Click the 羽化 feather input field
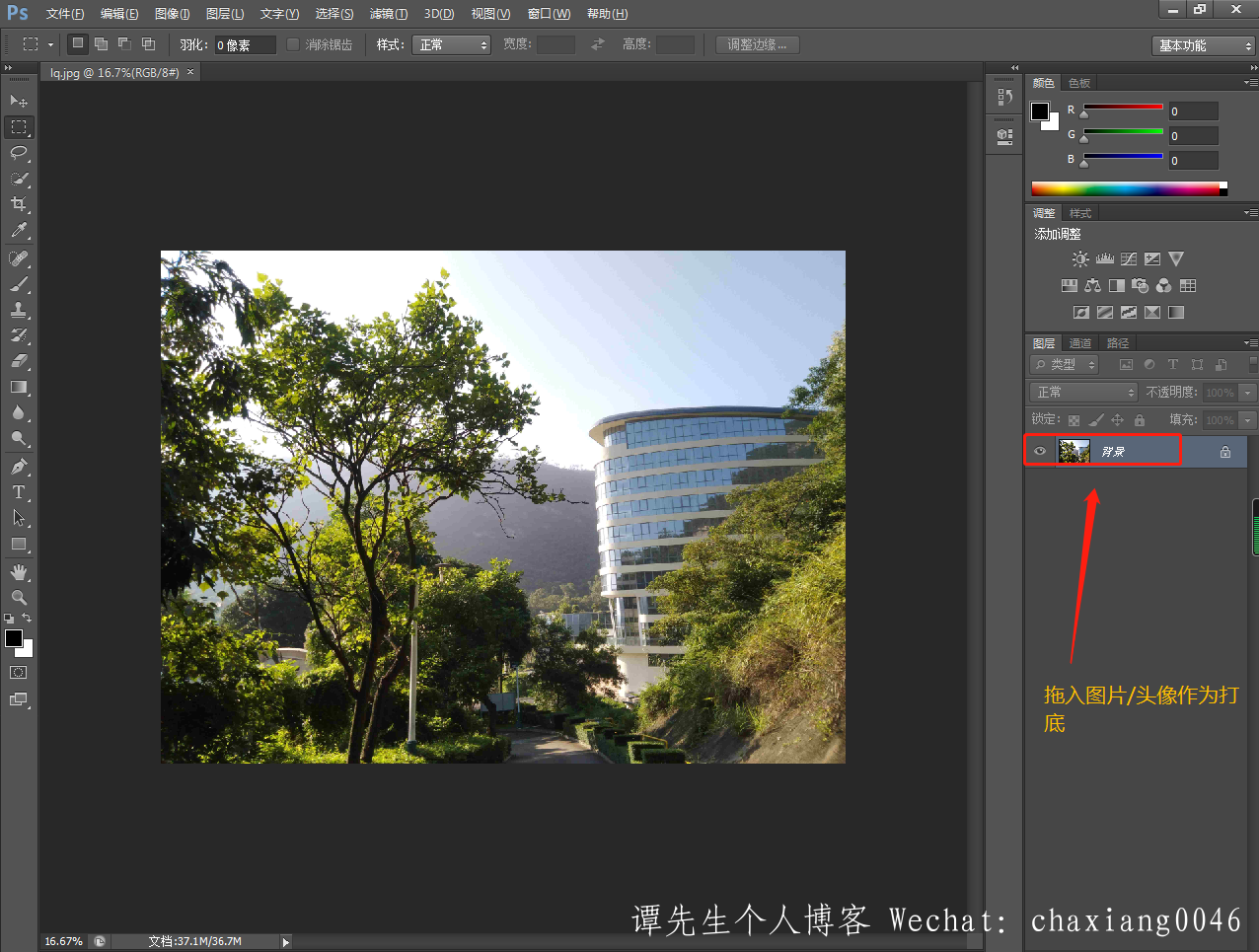 [x=245, y=45]
